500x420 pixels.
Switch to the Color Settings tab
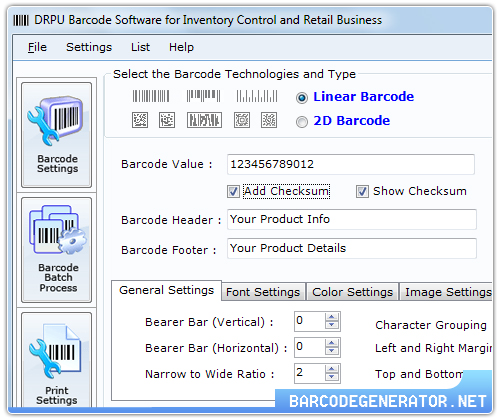[352, 292]
